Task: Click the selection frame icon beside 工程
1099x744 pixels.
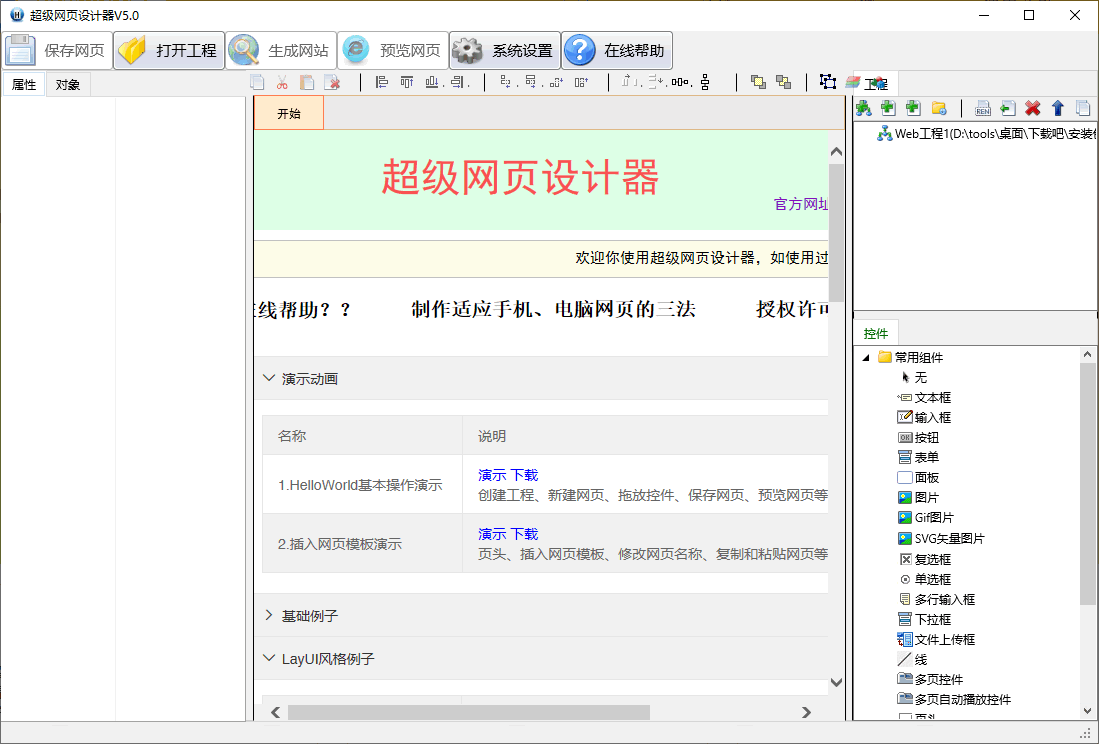Action: click(x=828, y=82)
